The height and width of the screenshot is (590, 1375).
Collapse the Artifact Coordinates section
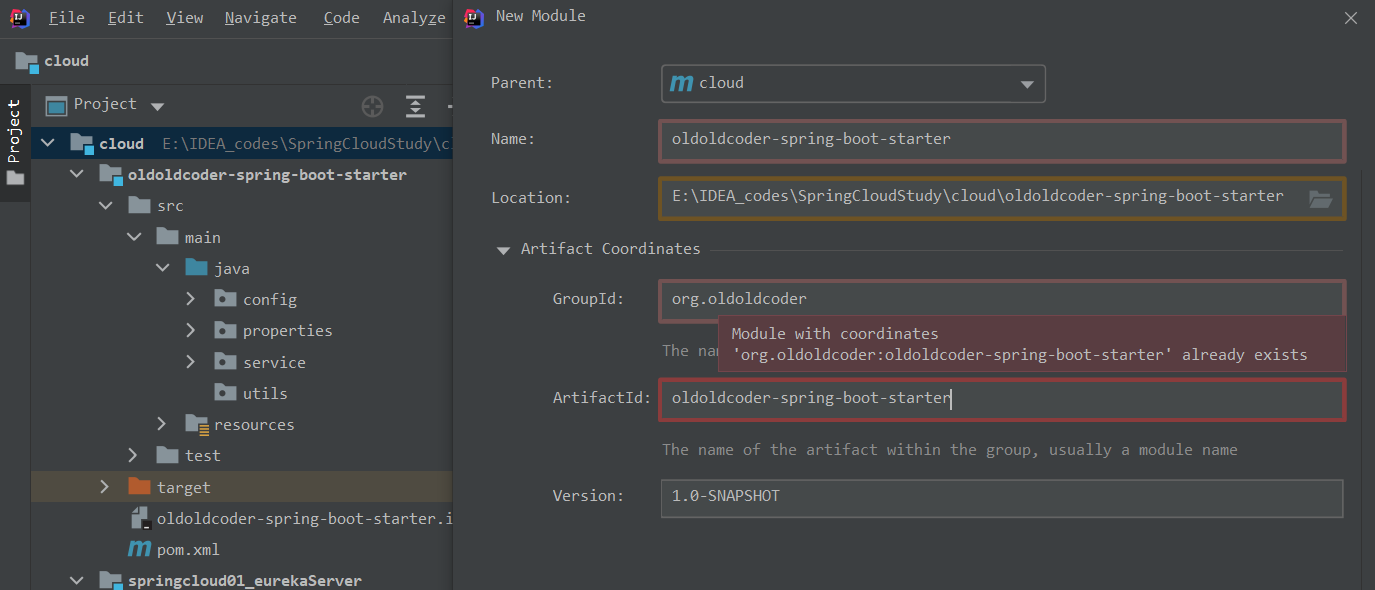503,249
